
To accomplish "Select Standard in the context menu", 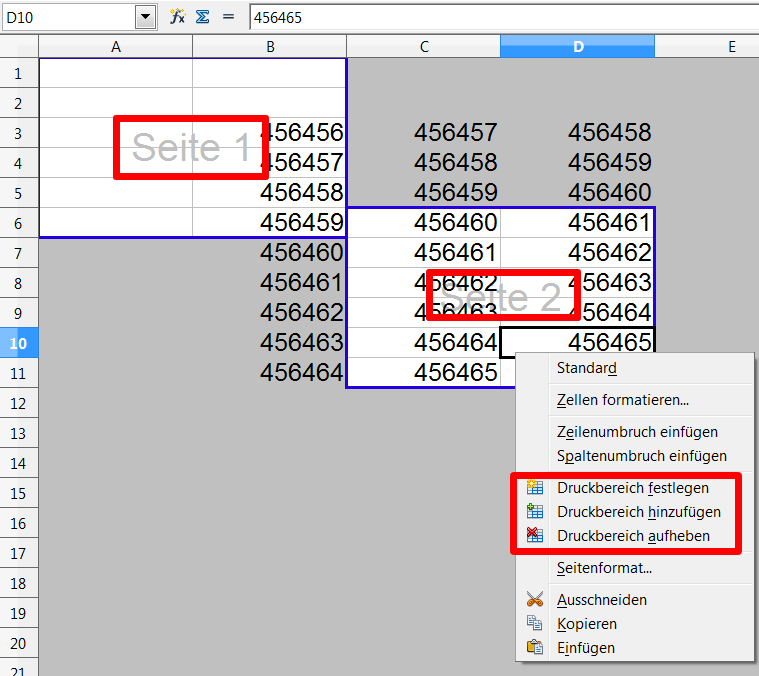I will [586, 368].
